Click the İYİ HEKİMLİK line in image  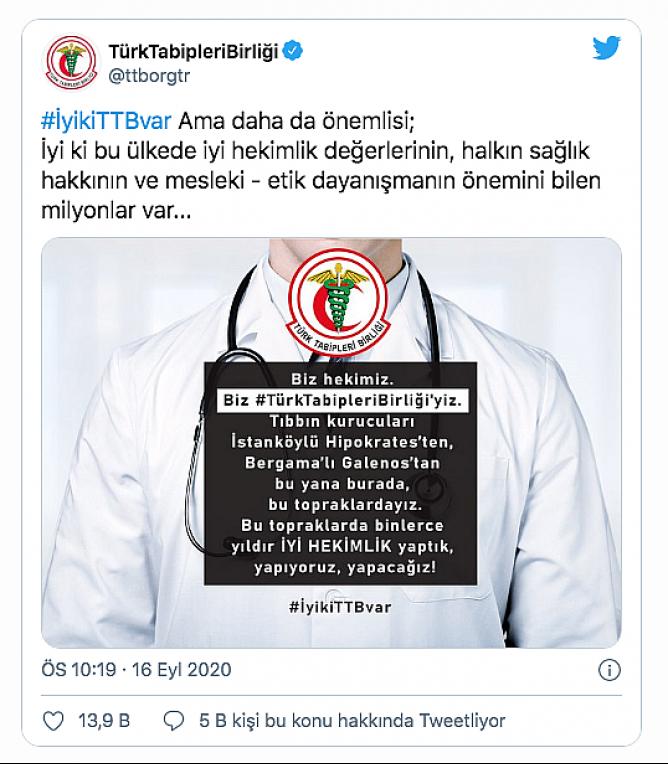pyautogui.click(x=342, y=546)
